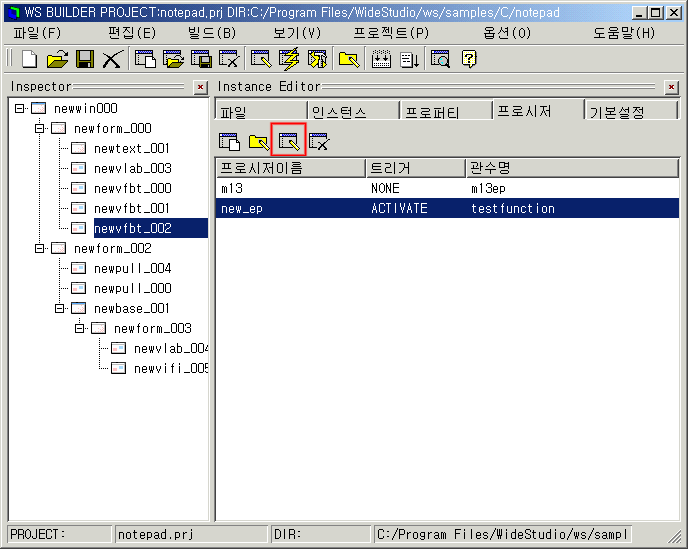The width and height of the screenshot is (688, 549).
Task: Select newpull_000 in the tree
Action: pyautogui.click(x=133, y=288)
